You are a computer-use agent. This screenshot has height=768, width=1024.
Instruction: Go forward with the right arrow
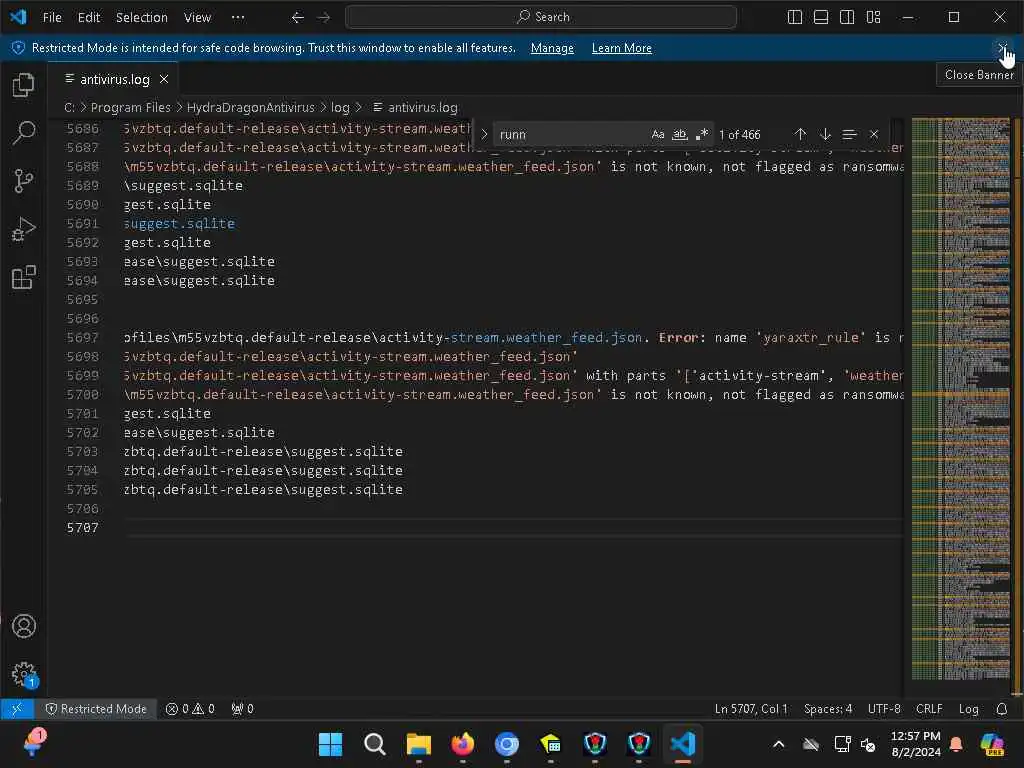coord(323,18)
